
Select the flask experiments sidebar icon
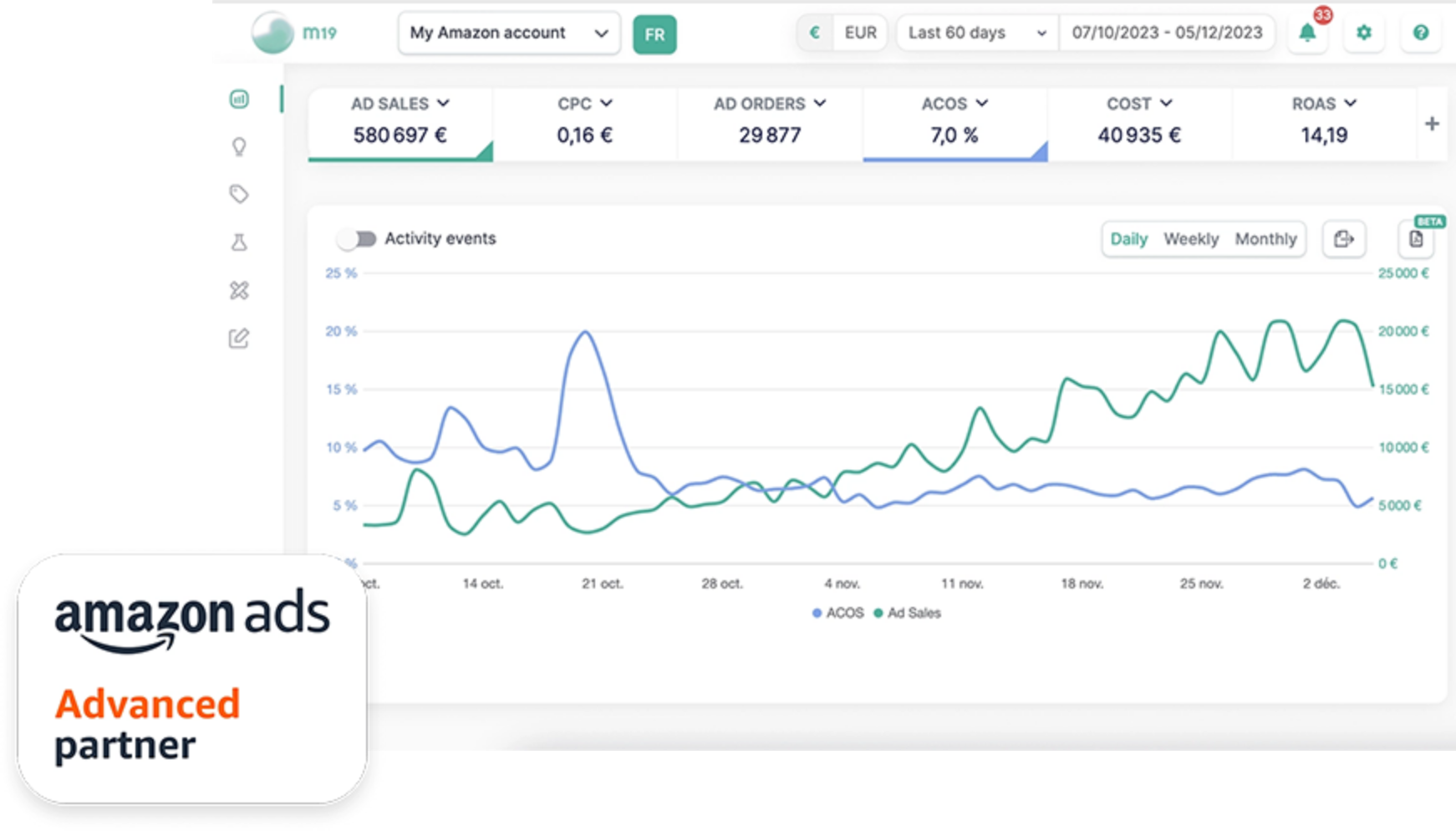click(239, 242)
